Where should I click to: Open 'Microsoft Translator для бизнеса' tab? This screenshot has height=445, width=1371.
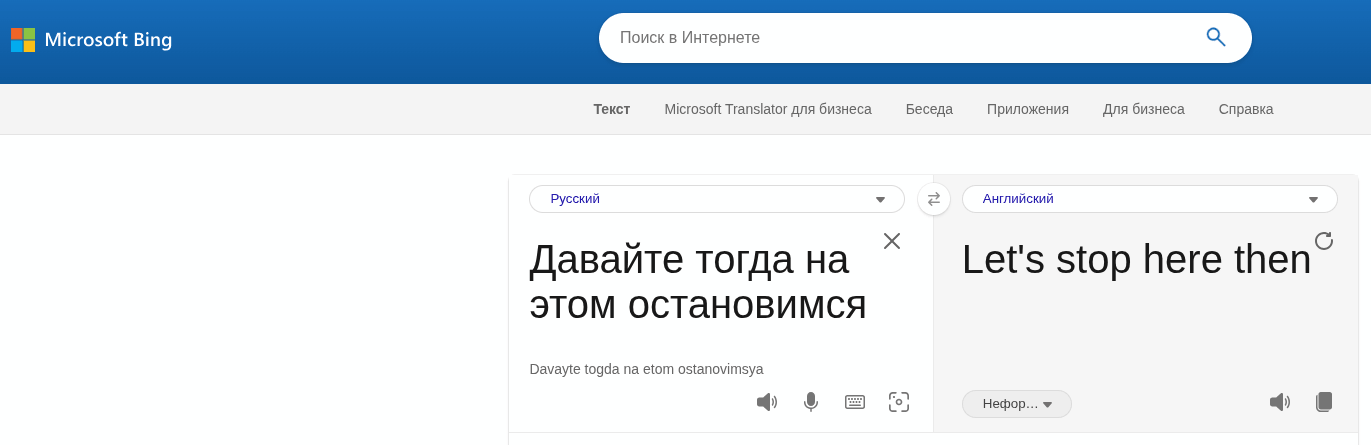[x=768, y=109]
